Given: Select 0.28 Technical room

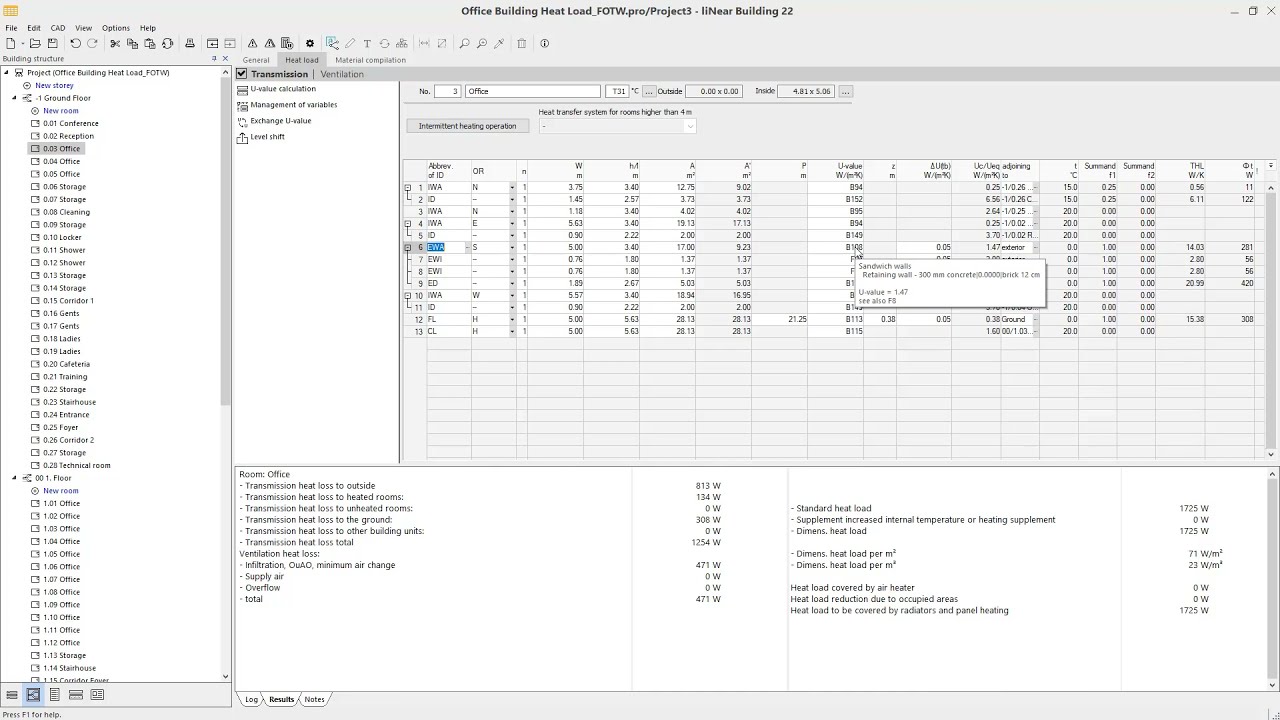Looking at the screenshot, I should click(x=76, y=465).
